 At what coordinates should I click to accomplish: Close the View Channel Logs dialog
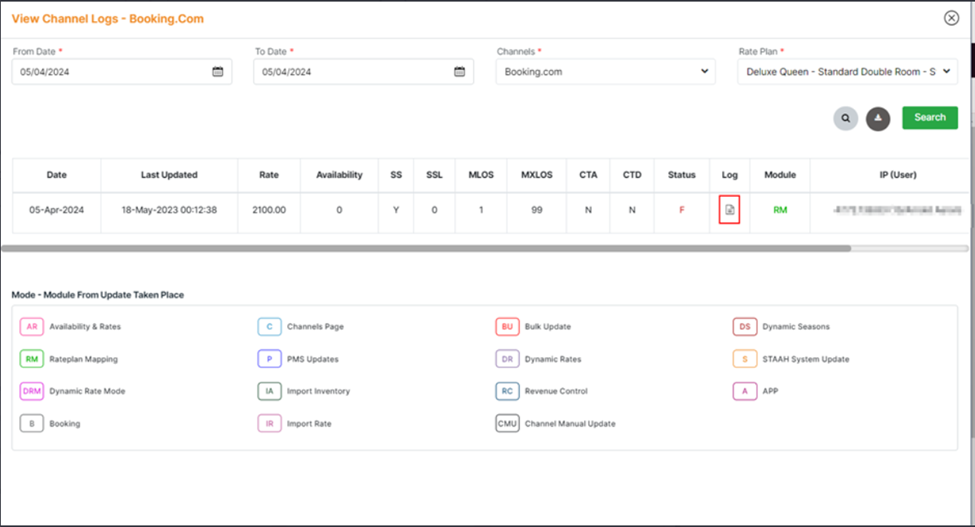click(x=951, y=18)
